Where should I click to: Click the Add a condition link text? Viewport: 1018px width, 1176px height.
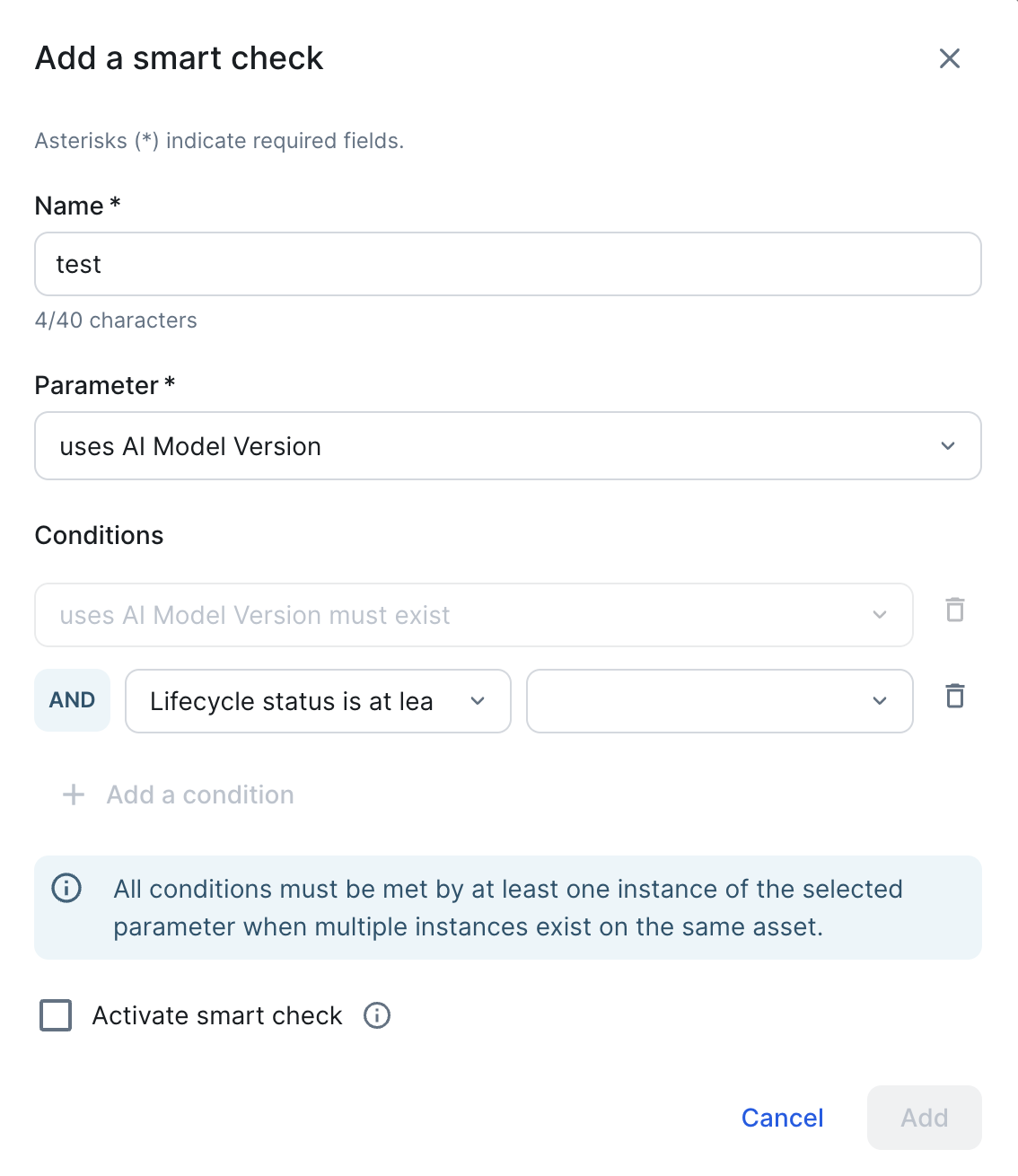(200, 794)
